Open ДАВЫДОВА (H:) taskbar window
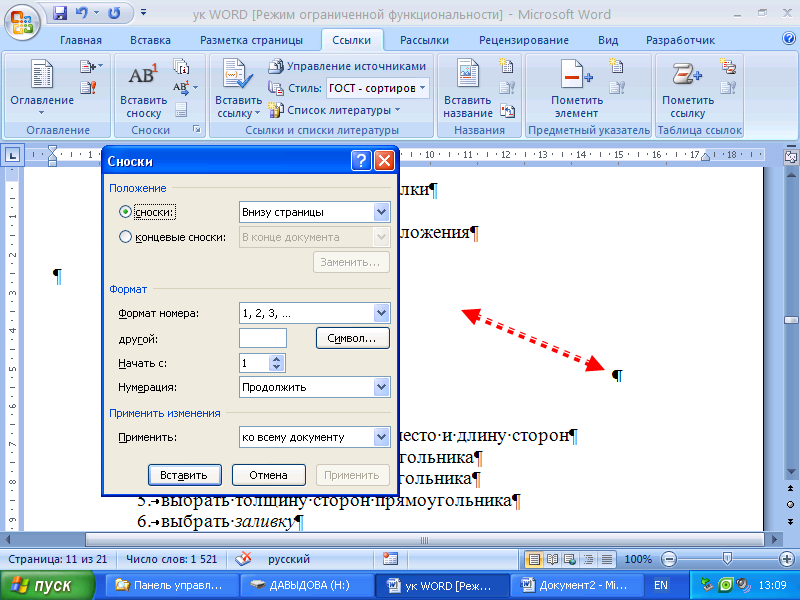Image resolution: width=800 pixels, height=600 pixels. (x=305, y=585)
